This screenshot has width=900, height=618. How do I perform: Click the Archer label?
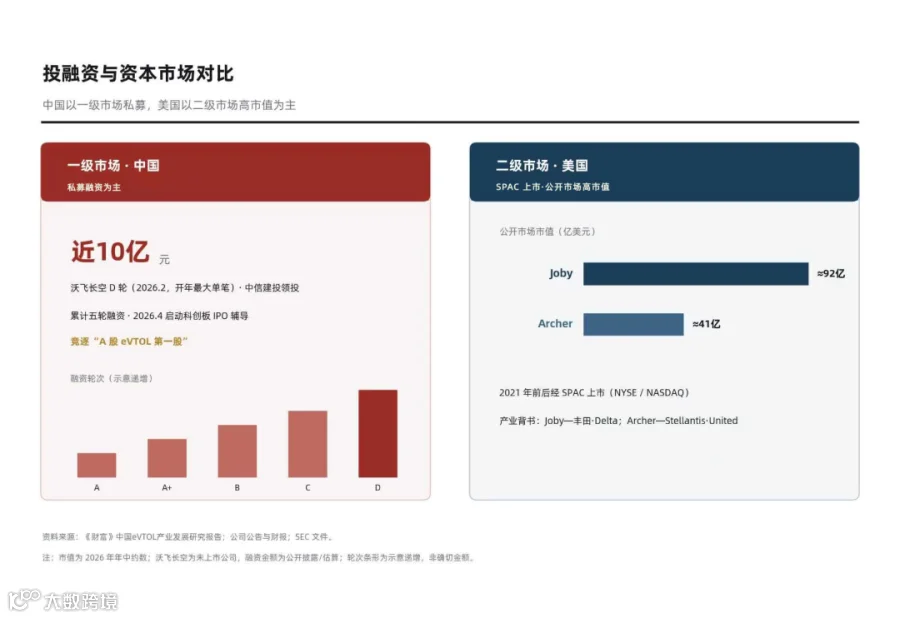click(x=555, y=324)
